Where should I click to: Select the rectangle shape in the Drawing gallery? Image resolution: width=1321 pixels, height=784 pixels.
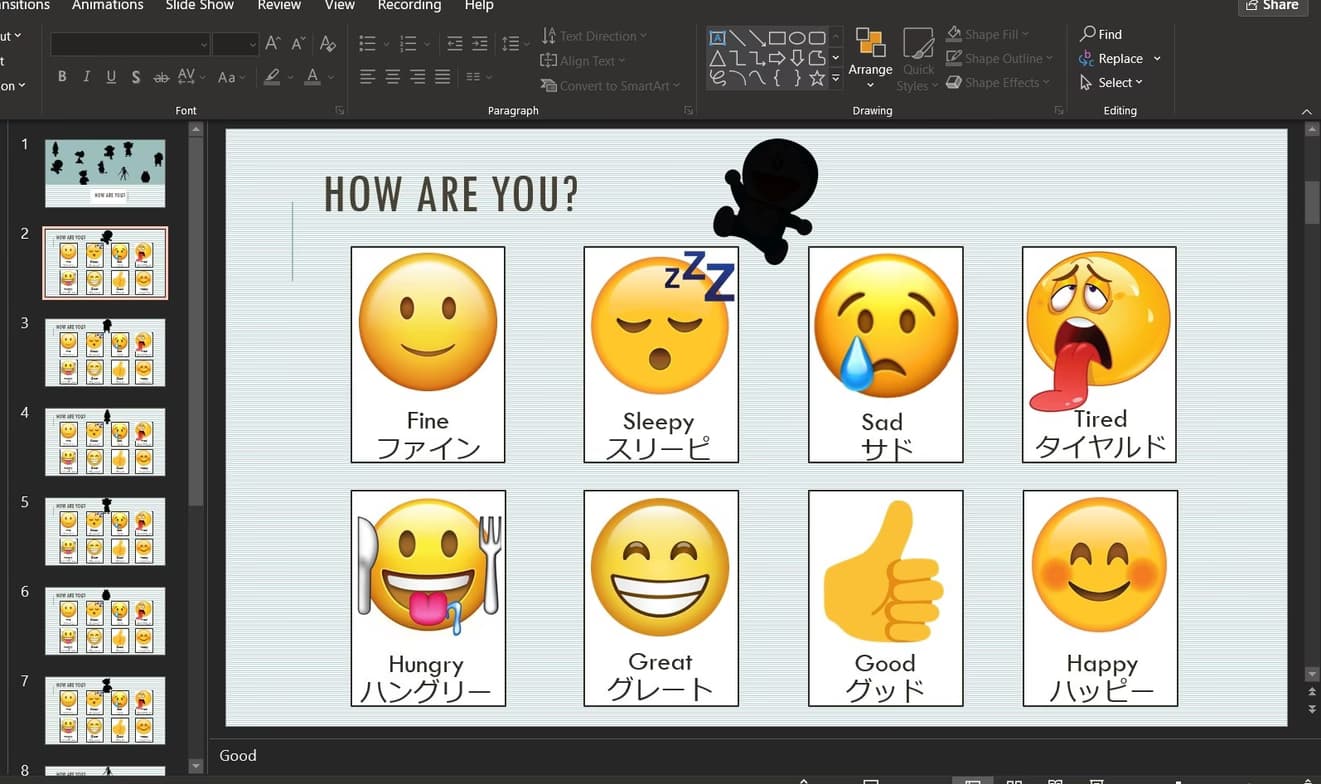pyautogui.click(x=777, y=39)
